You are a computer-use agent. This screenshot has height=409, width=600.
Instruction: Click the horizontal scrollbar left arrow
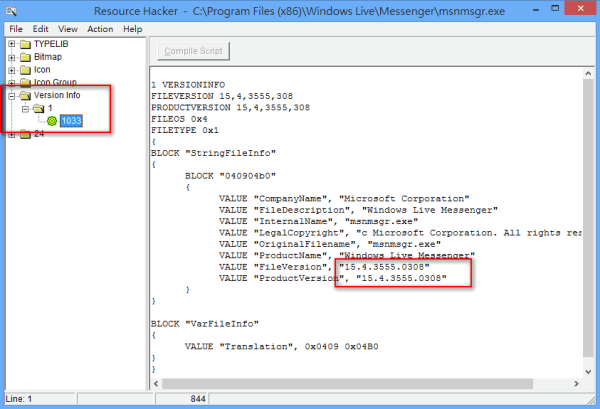pyautogui.click(x=156, y=383)
